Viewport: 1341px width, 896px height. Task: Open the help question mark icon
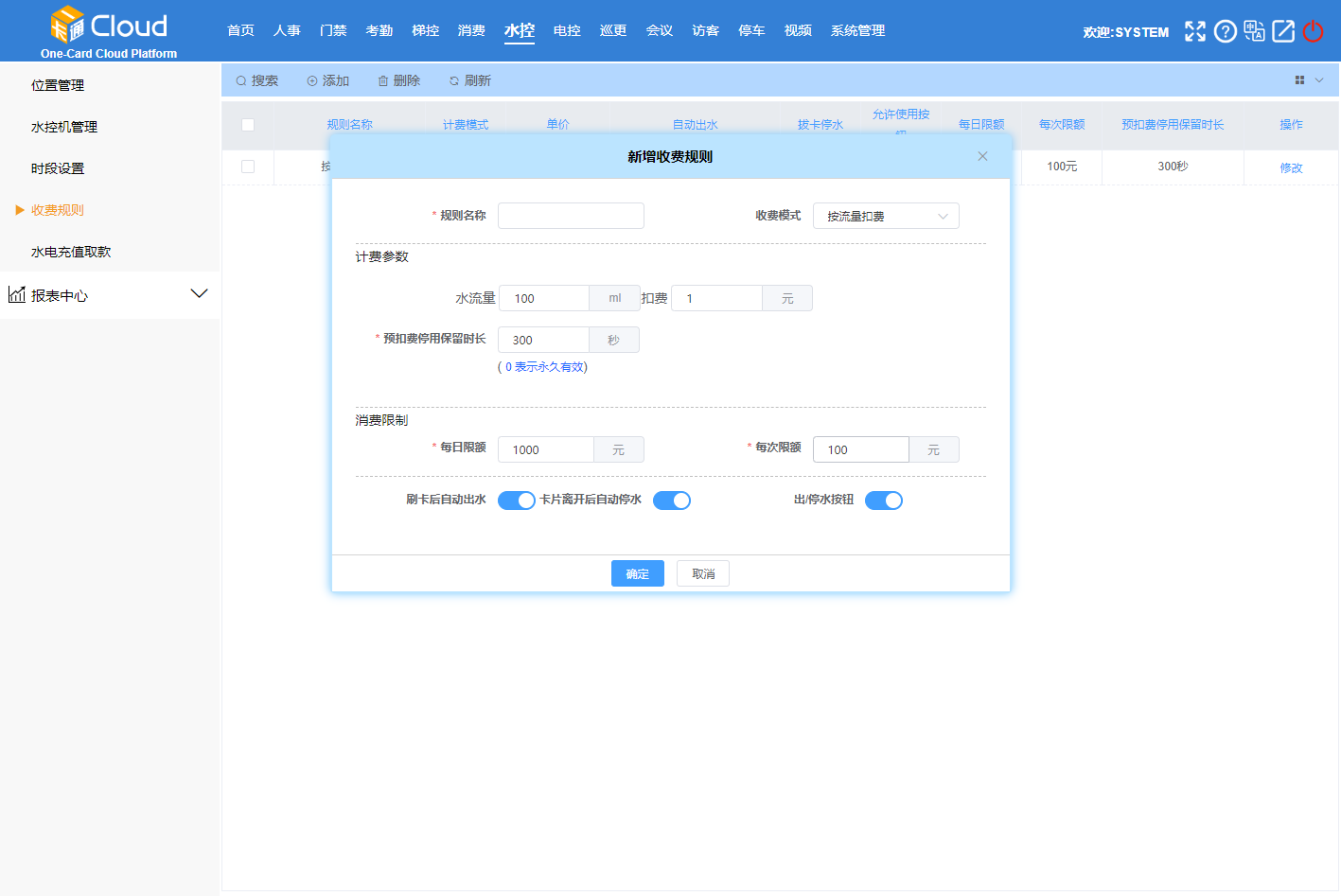click(1225, 31)
